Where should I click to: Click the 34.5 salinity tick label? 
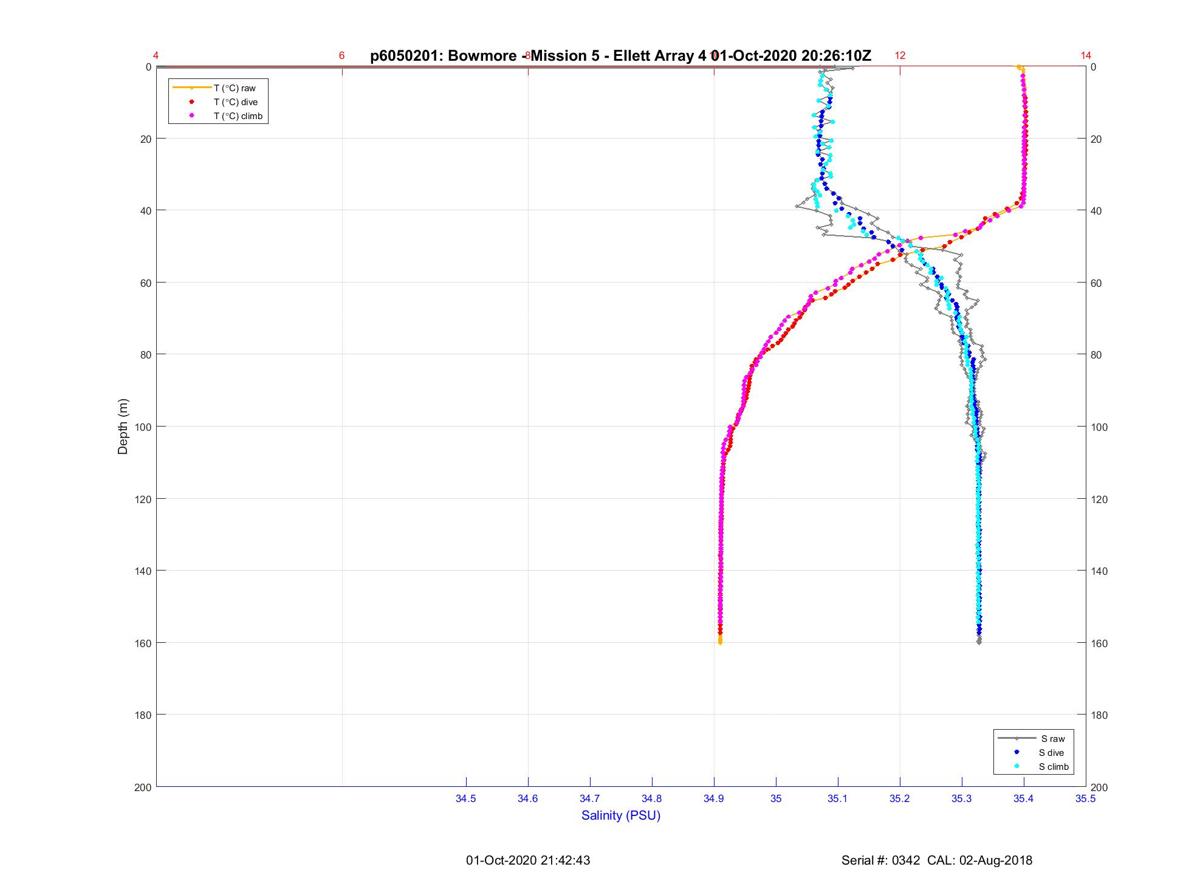(x=466, y=799)
